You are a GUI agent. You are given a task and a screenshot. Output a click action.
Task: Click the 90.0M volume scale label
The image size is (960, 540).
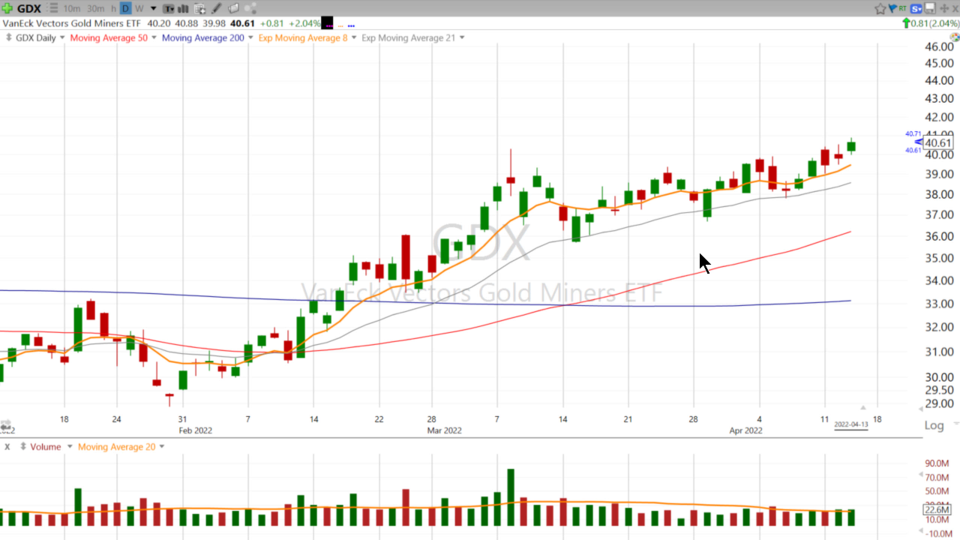click(937, 463)
